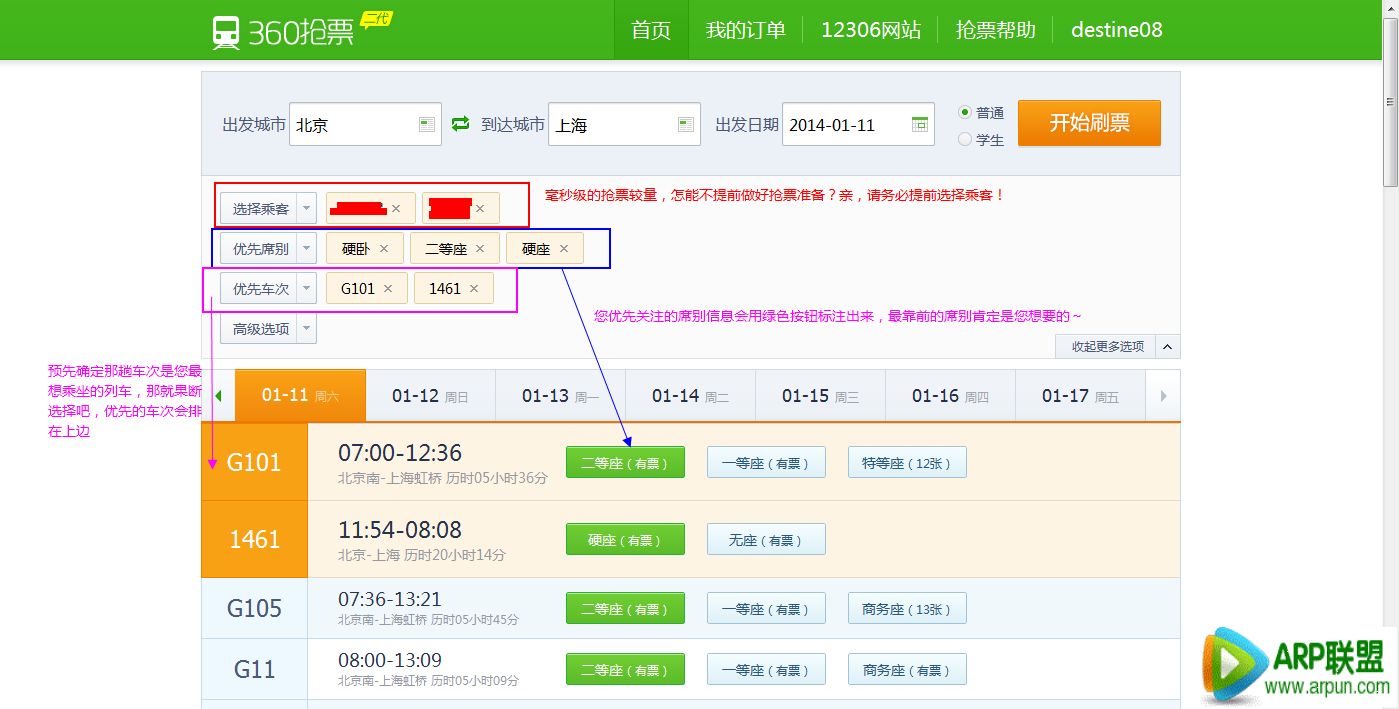This screenshot has height=709, width=1399.
Task: Select the 学生 radio button
Action: 964,140
